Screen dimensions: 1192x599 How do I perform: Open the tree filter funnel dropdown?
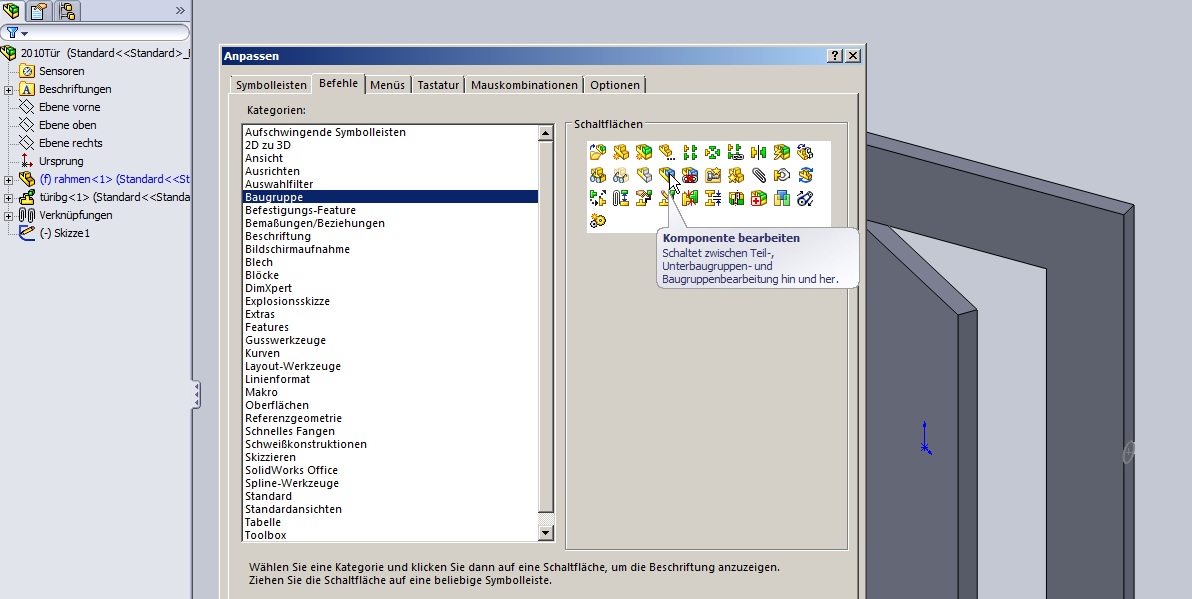pos(17,33)
